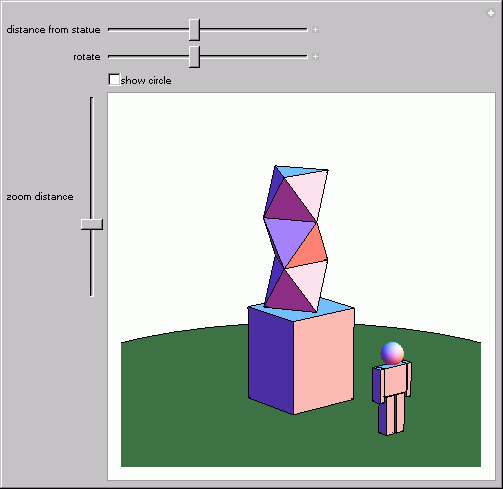Click the spherical head of the figure
503x489 pixels.
click(x=392, y=353)
